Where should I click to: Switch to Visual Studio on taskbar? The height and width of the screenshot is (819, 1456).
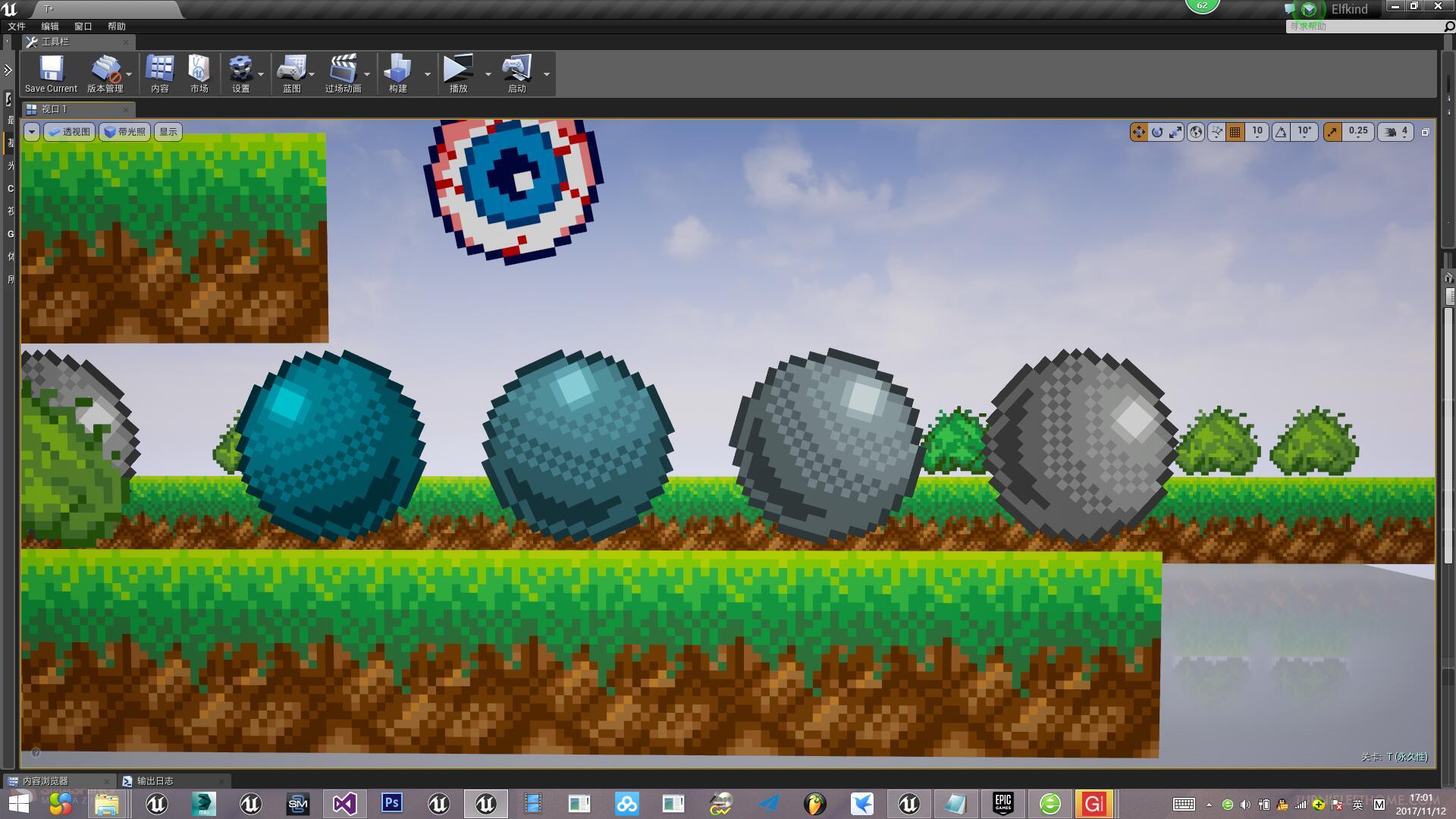click(x=344, y=804)
